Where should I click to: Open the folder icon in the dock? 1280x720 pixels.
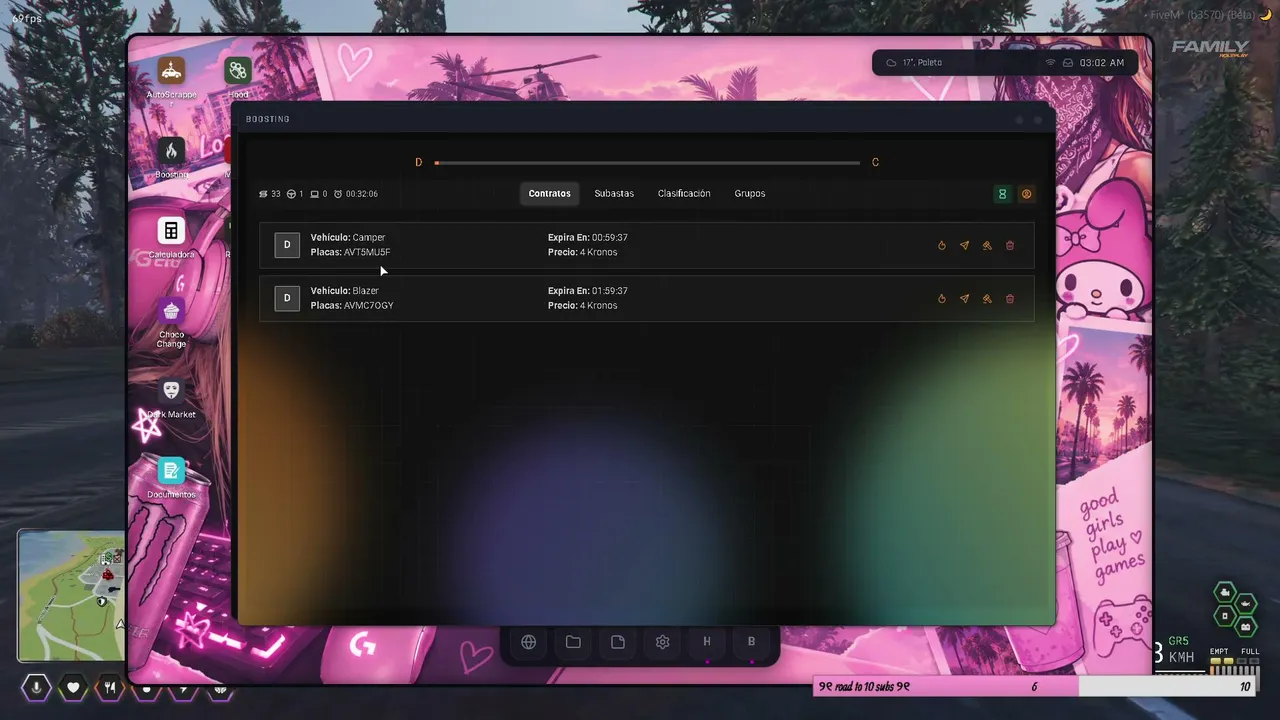pyautogui.click(x=573, y=642)
